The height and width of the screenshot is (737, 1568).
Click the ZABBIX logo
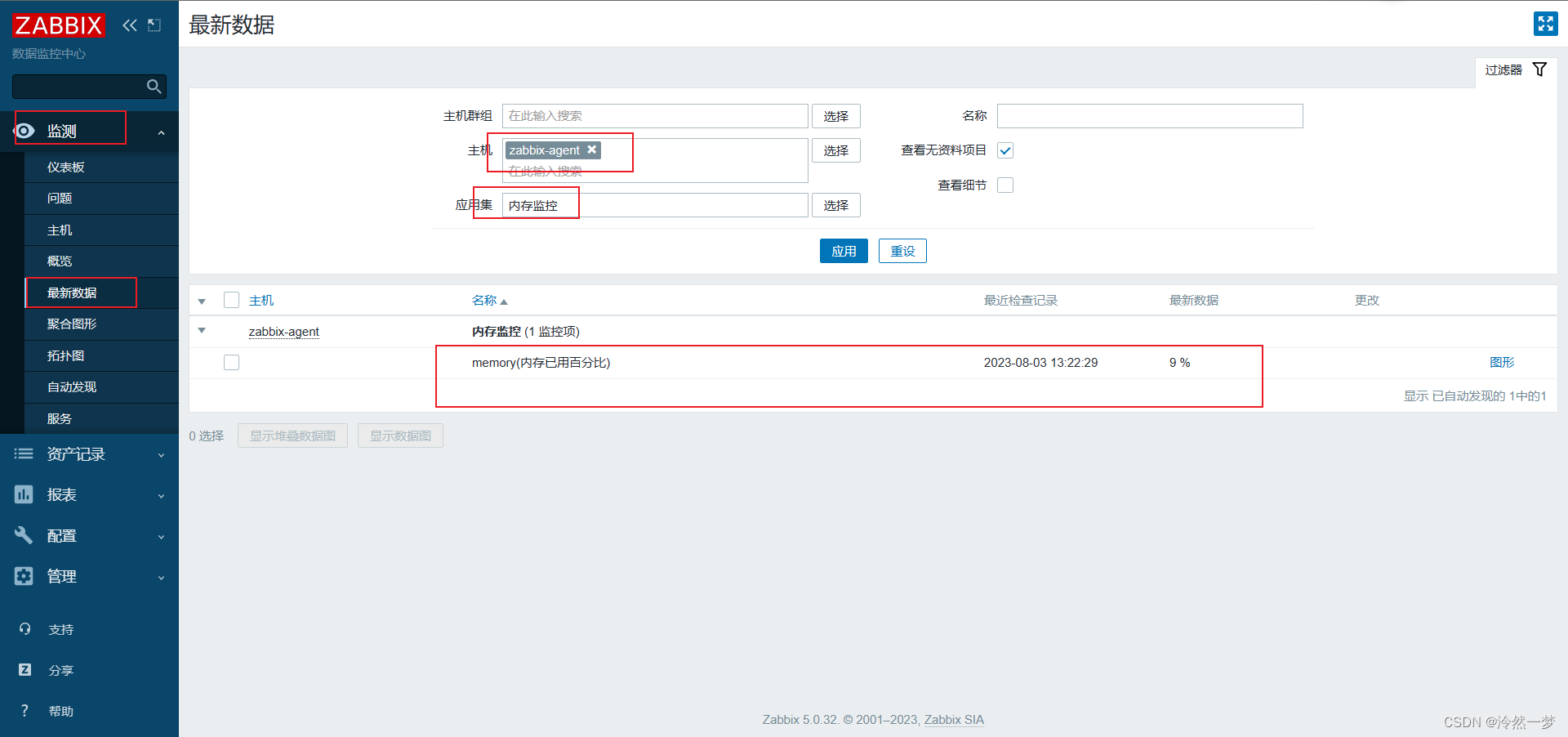[59, 25]
